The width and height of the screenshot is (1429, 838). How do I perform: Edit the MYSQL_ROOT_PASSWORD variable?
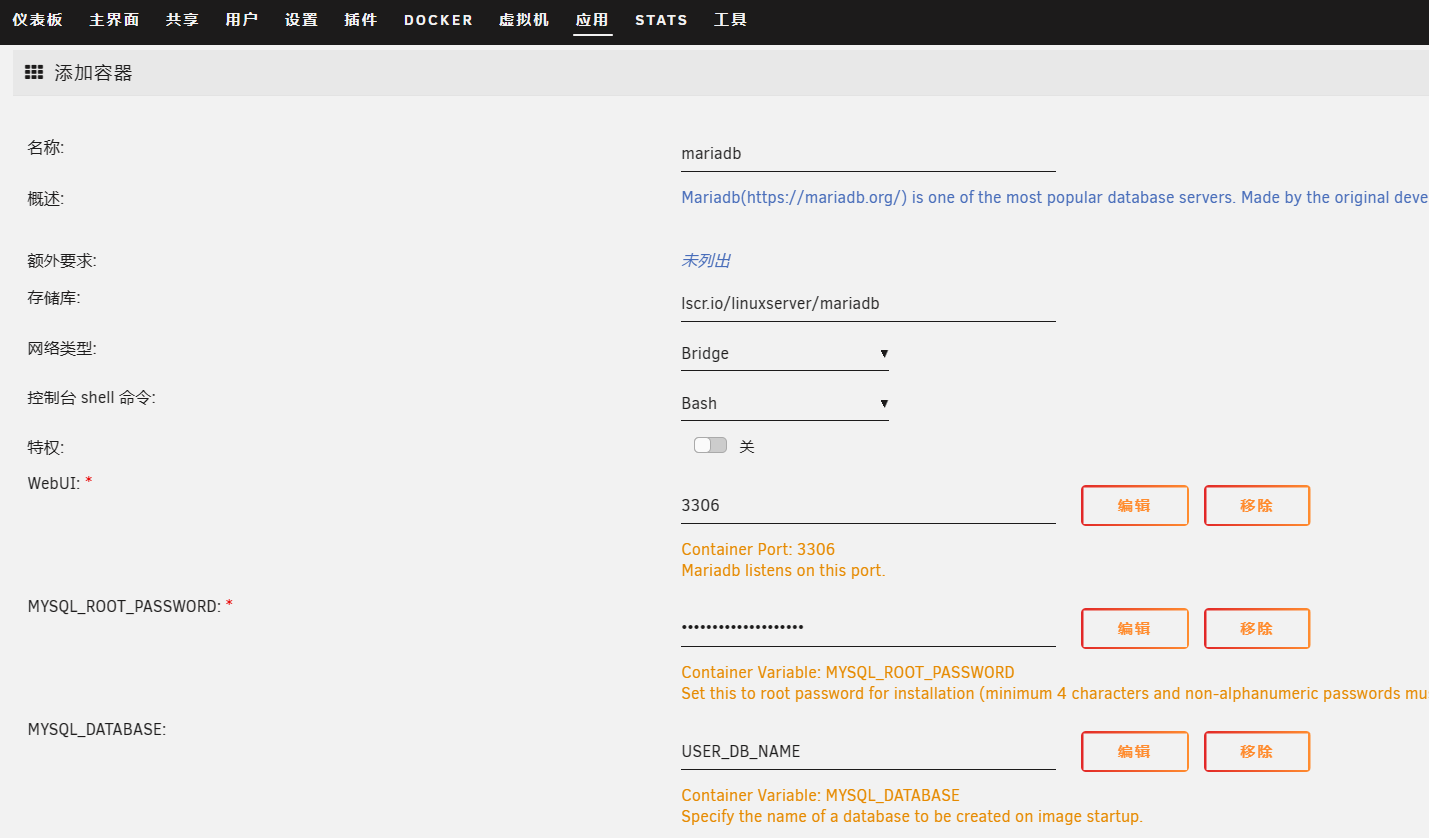pyautogui.click(x=1134, y=629)
